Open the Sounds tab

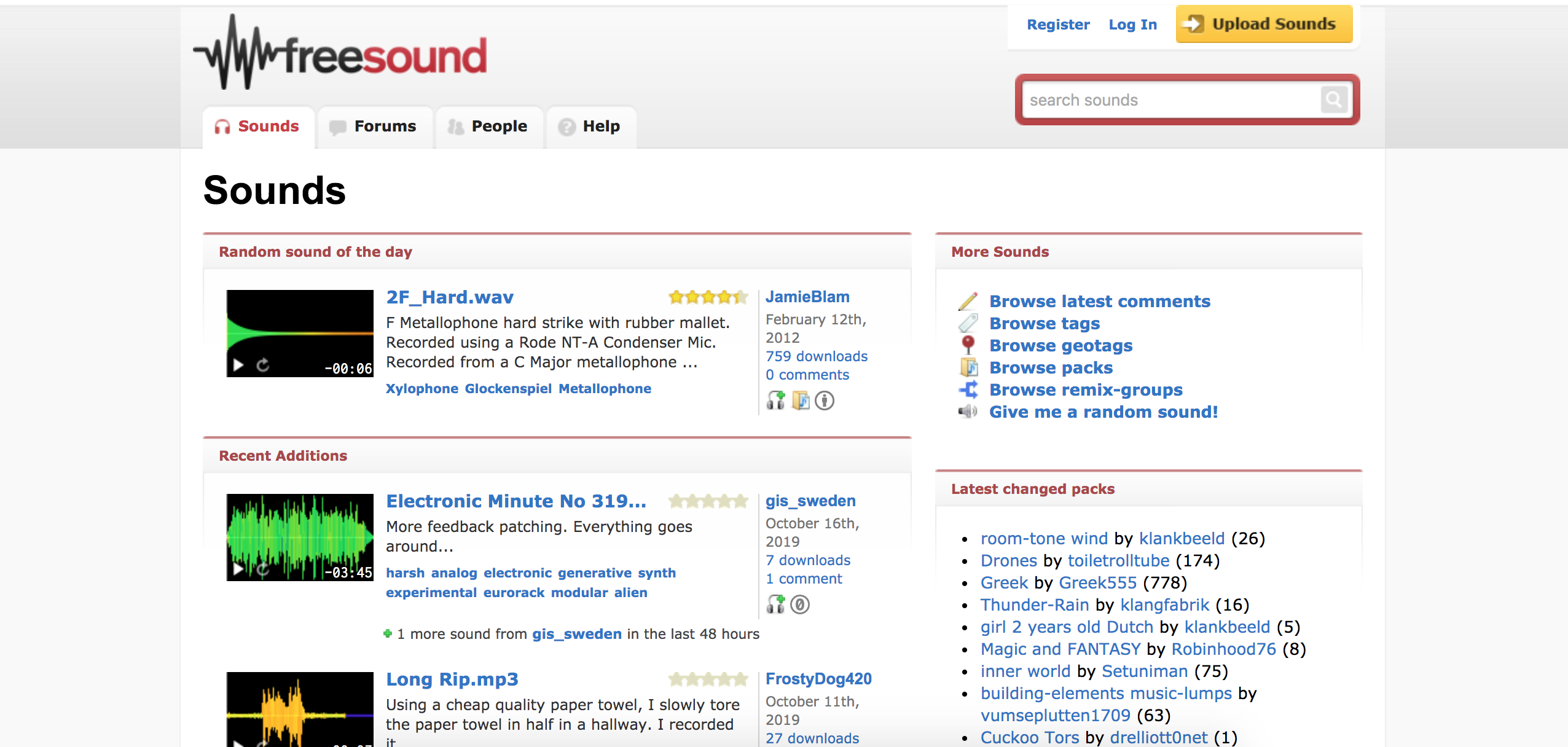click(x=258, y=127)
